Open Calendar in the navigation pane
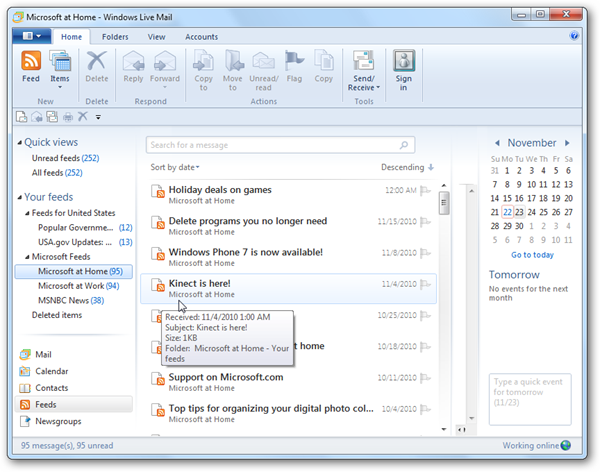600x472 pixels. pyautogui.click(x=52, y=371)
